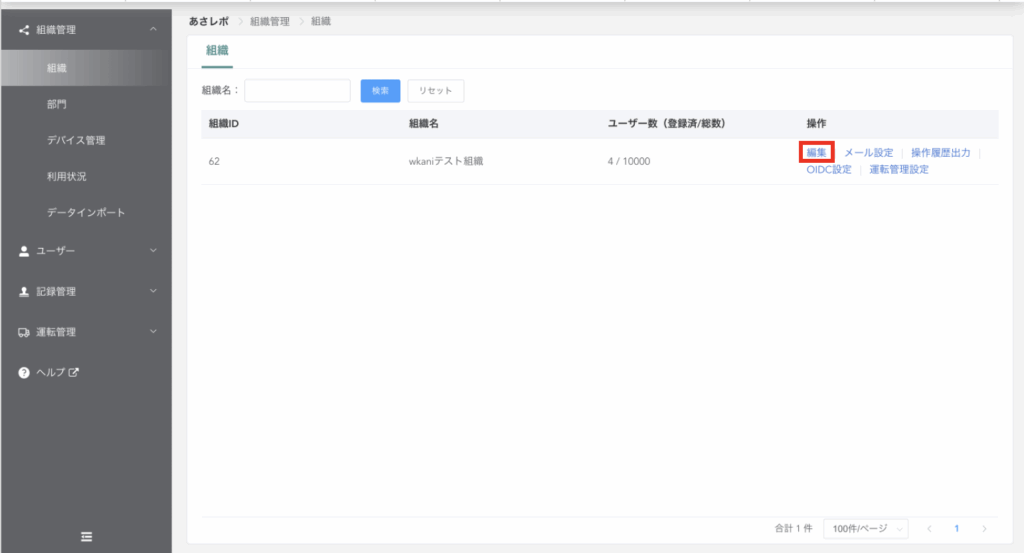Open デバイス管理 in the sidebar

tap(76, 140)
